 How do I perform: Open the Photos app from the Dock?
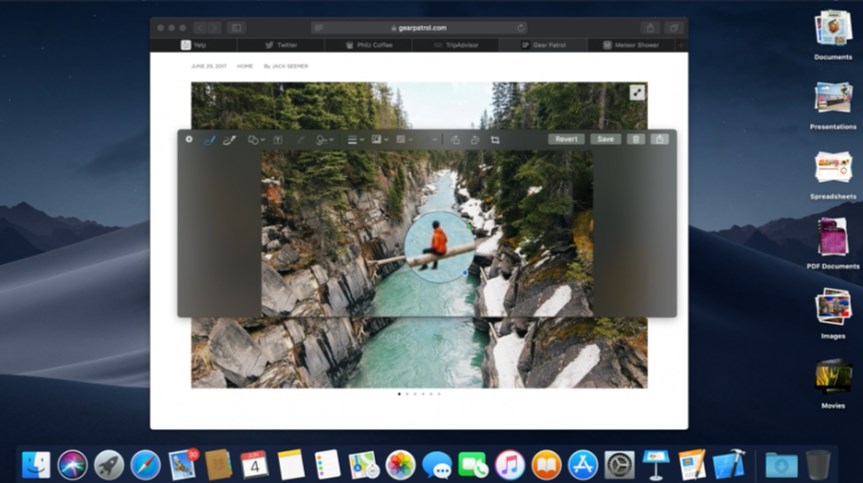400,464
